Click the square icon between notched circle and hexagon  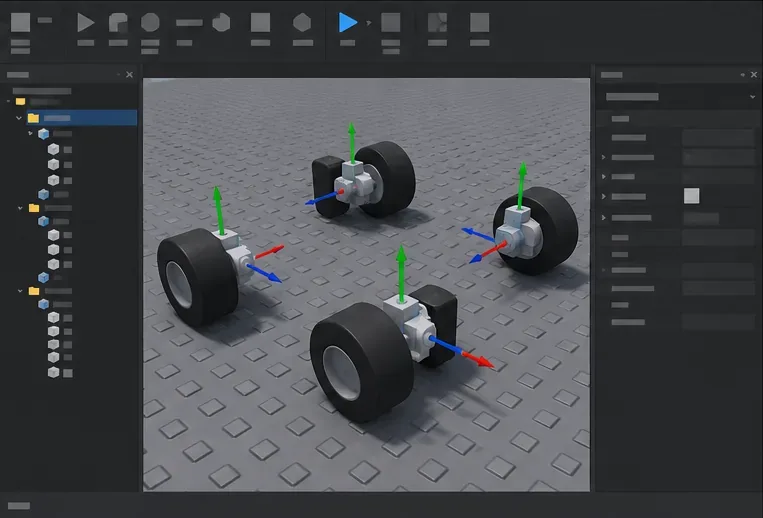(x=260, y=22)
